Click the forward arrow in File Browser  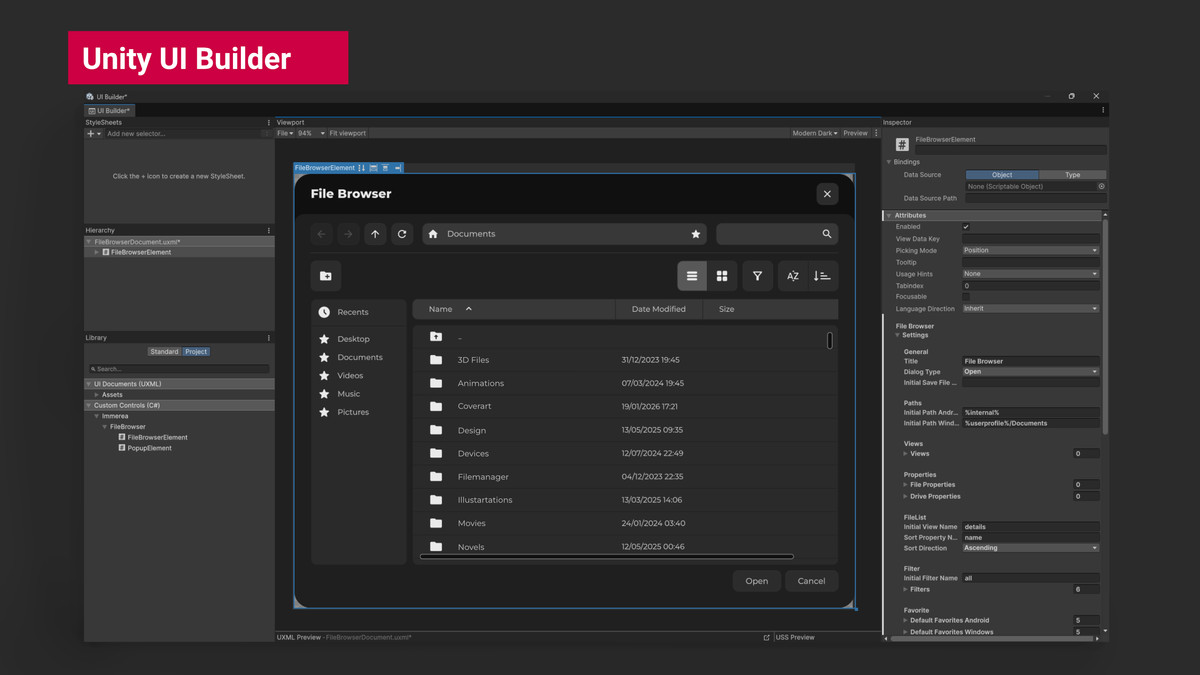tap(348, 234)
